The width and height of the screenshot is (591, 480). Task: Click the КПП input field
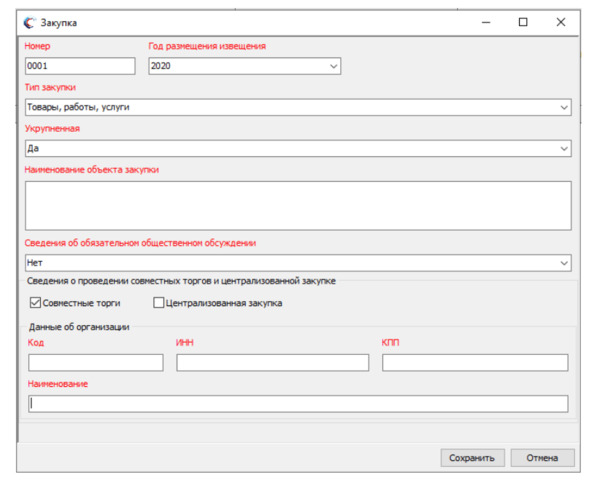click(475, 362)
